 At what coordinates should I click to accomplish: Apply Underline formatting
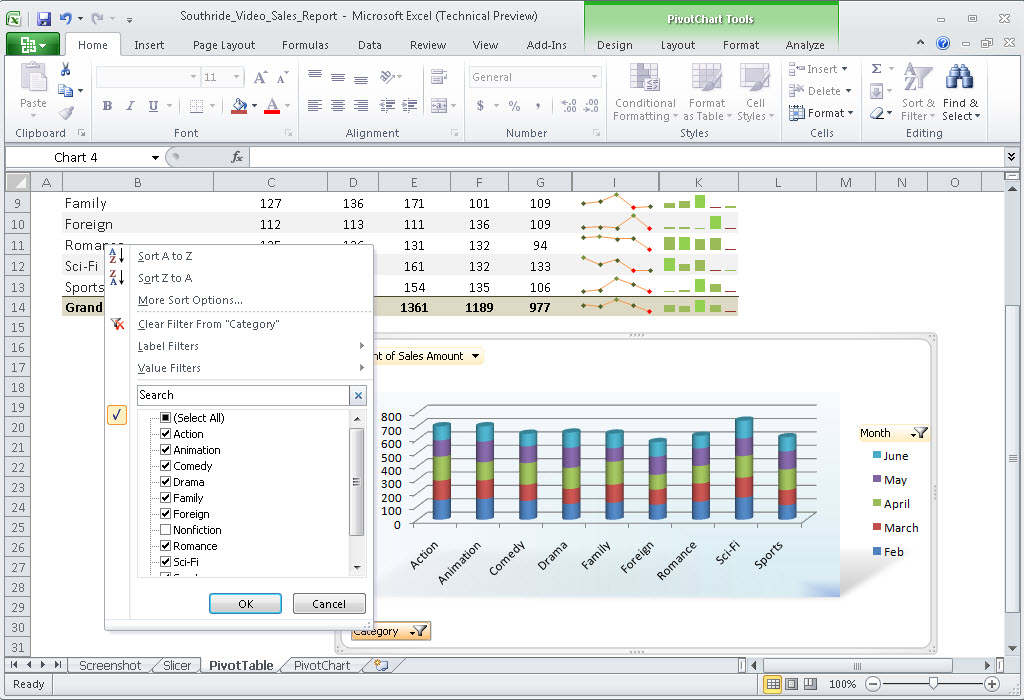153,106
